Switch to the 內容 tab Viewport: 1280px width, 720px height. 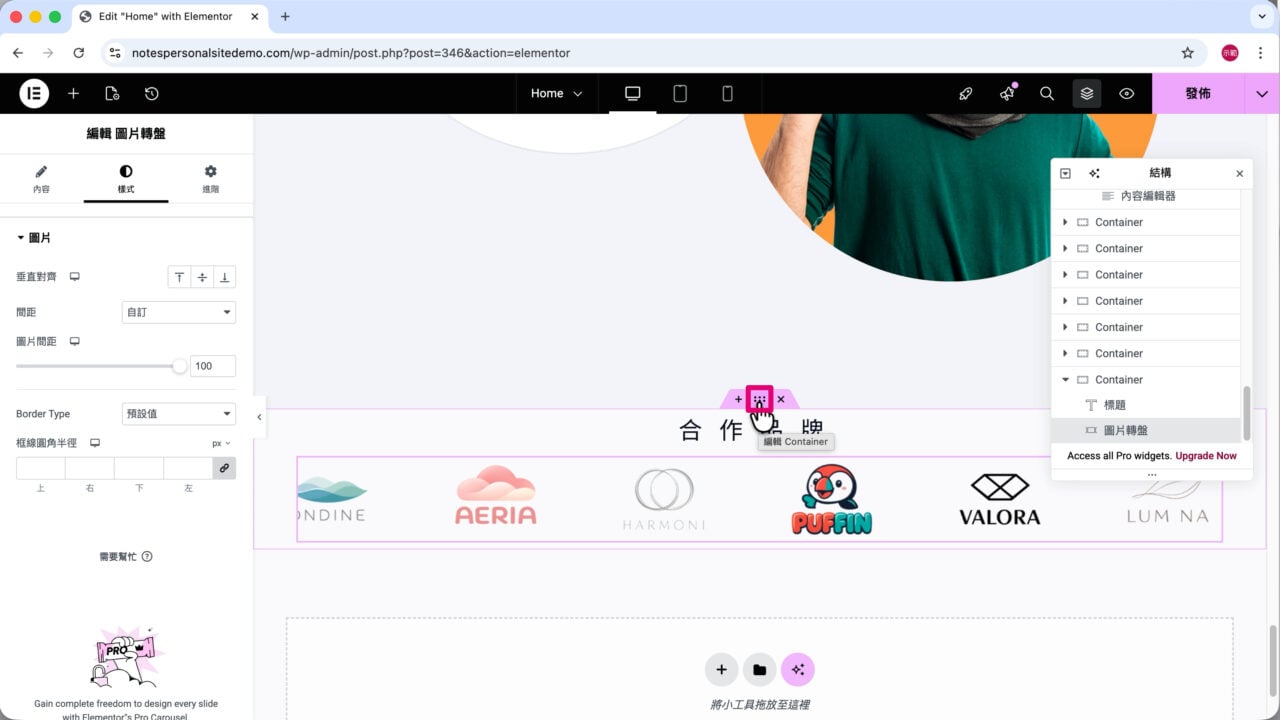41,179
